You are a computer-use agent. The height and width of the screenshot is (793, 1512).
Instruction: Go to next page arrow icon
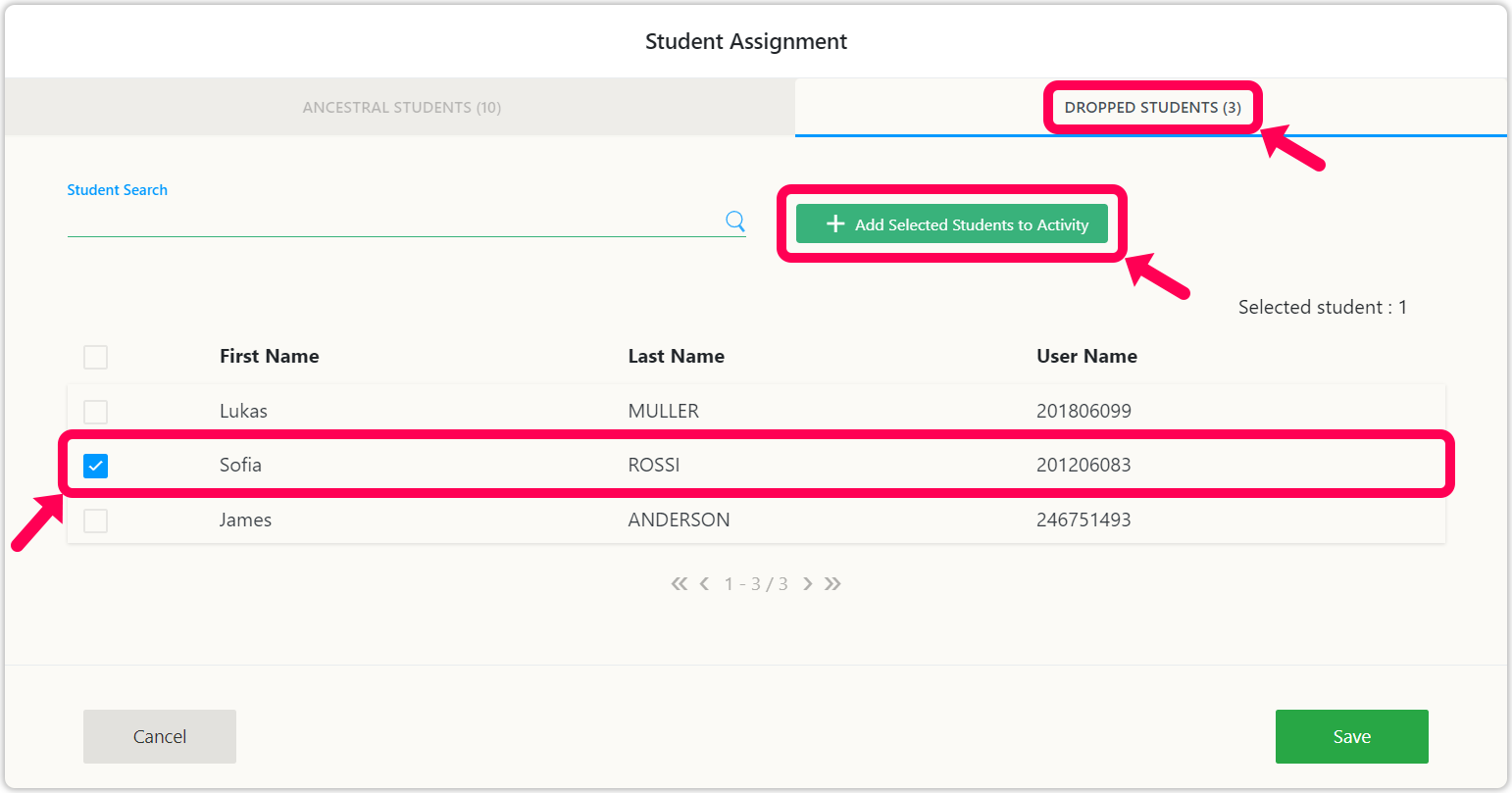click(808, 584)
